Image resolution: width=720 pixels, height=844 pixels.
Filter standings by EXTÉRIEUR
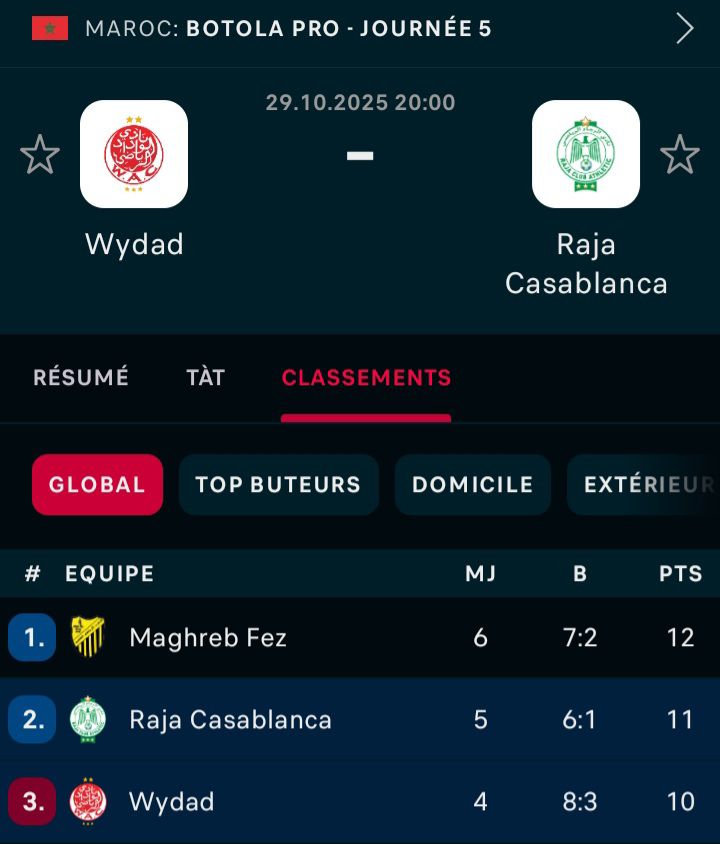pyautogui.click(x=645, y=485)
